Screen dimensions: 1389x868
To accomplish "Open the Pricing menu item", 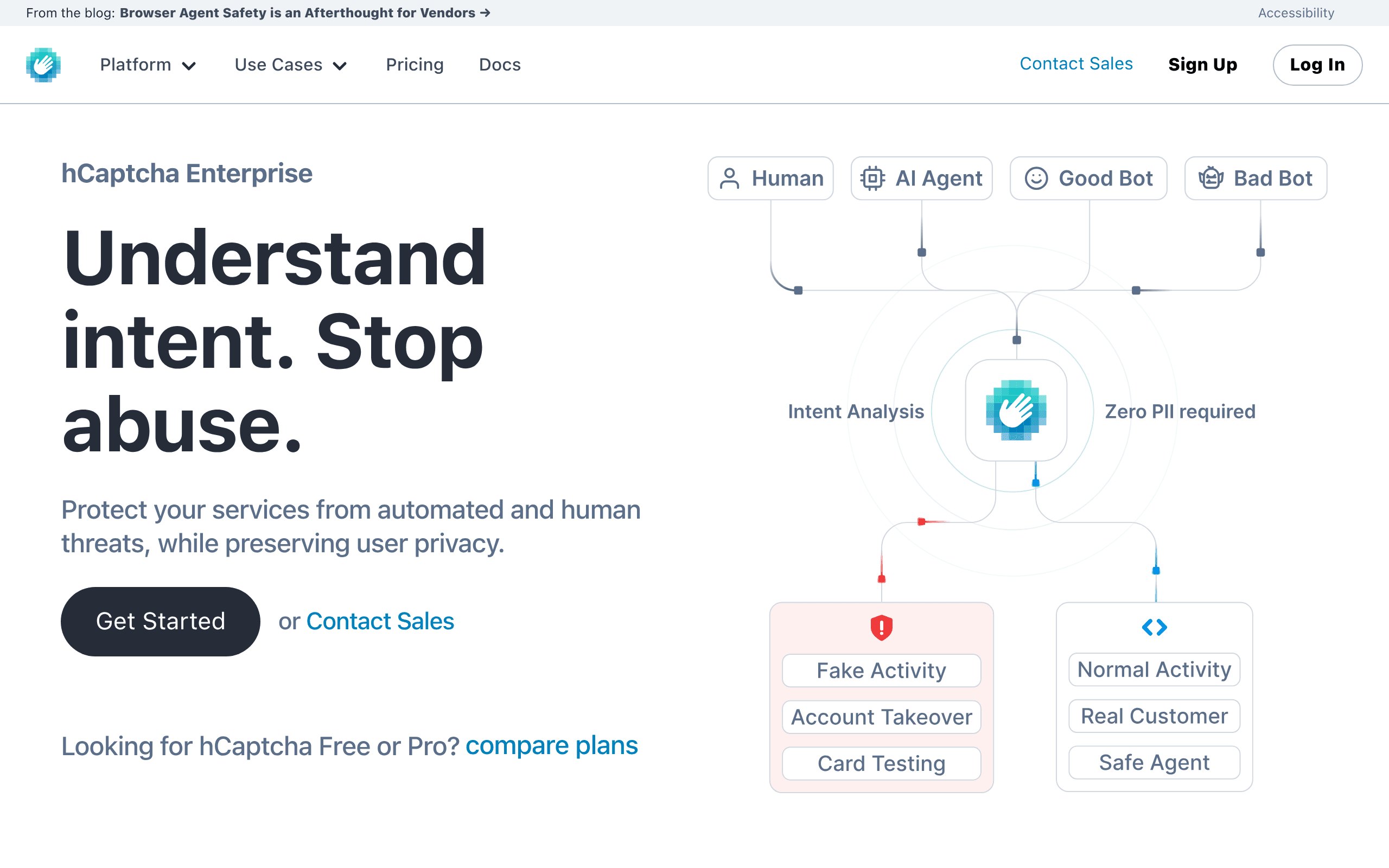I will [415, 65].
